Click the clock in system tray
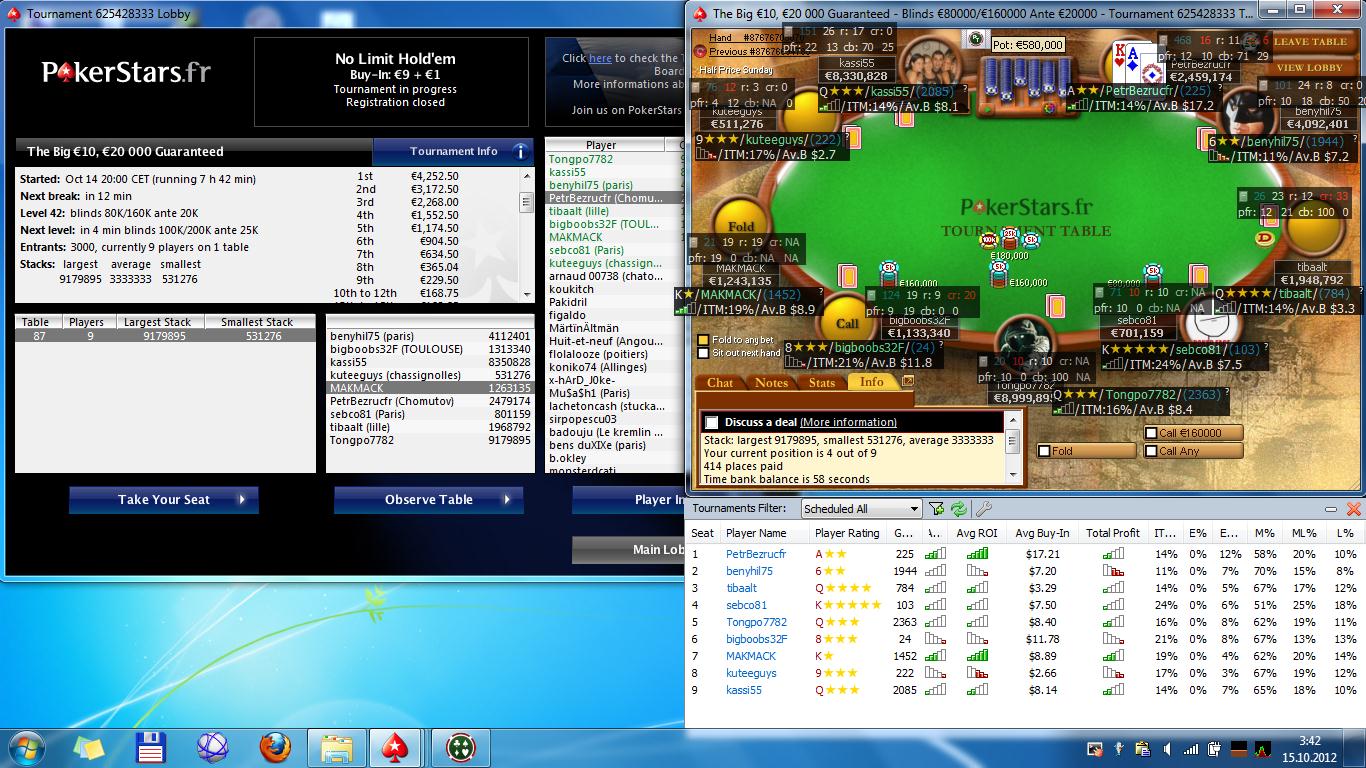This screenshot has width=1366, height=768. pos(1310,748)
